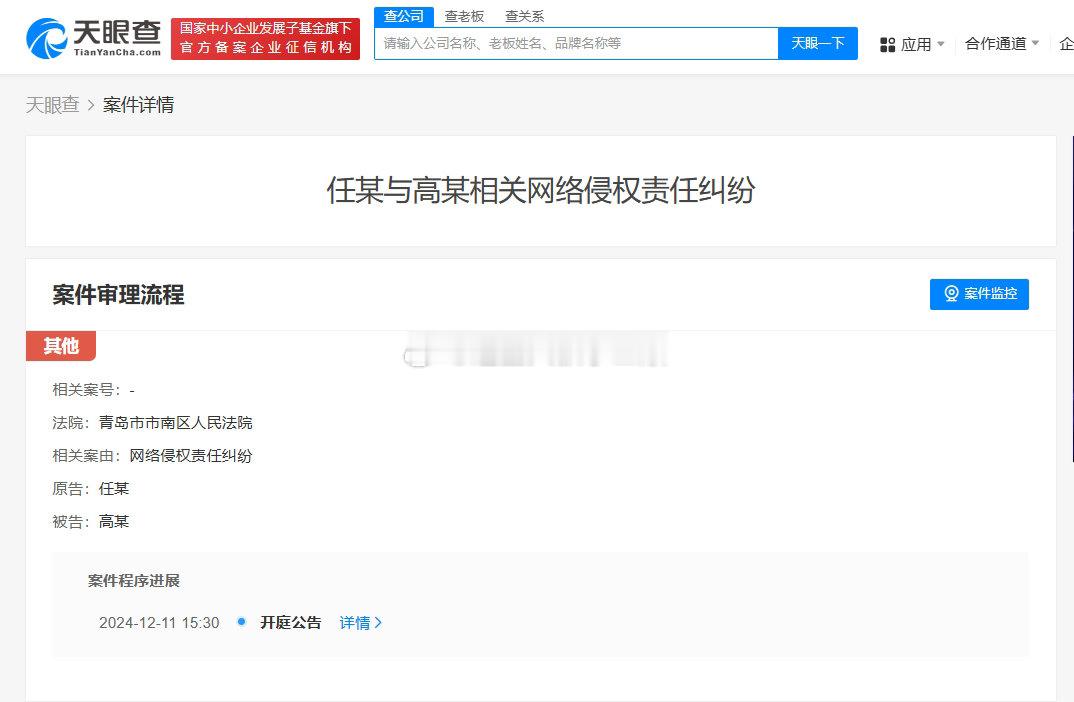This screenshot has width=1074, height=702.
Task: Click the blue timeline dot marker
Action: (241, 622)
